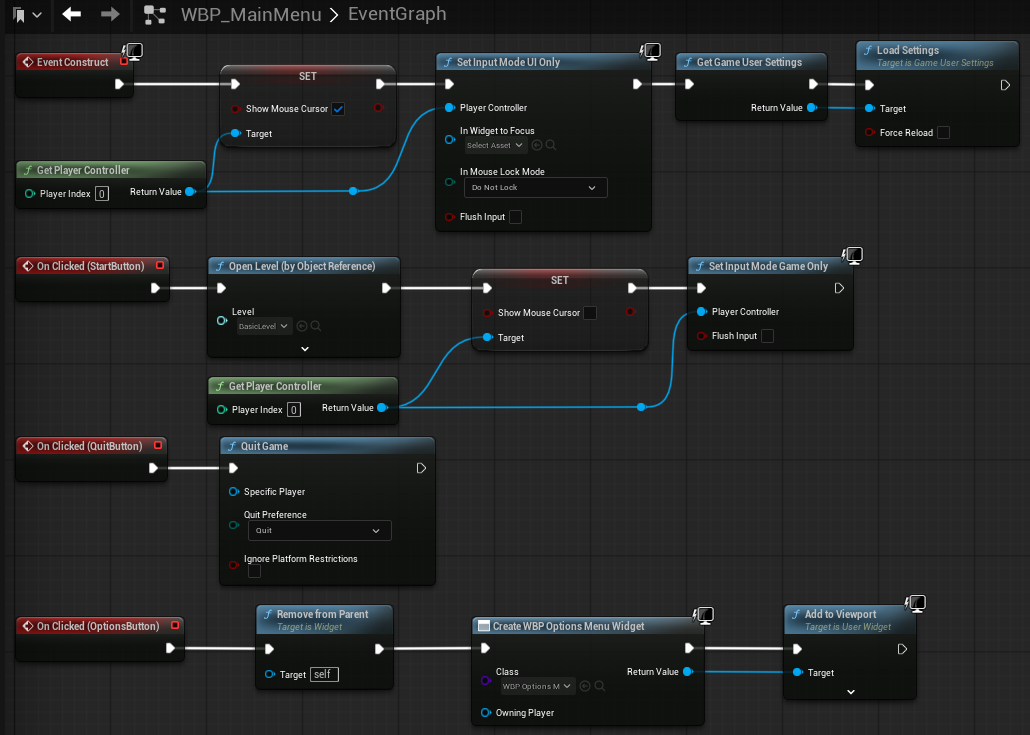Select EventGraph in the breadcrumb
Image resolution: width=1030 pixels, height=735 pixels.
[x=397, y=15]
